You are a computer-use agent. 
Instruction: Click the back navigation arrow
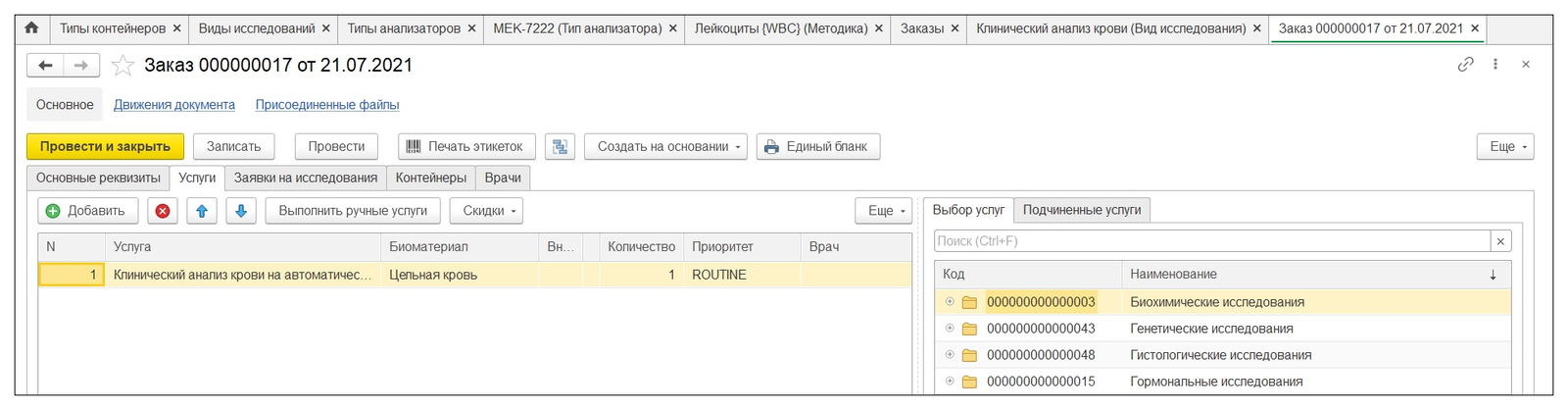(x=45, y=66)
